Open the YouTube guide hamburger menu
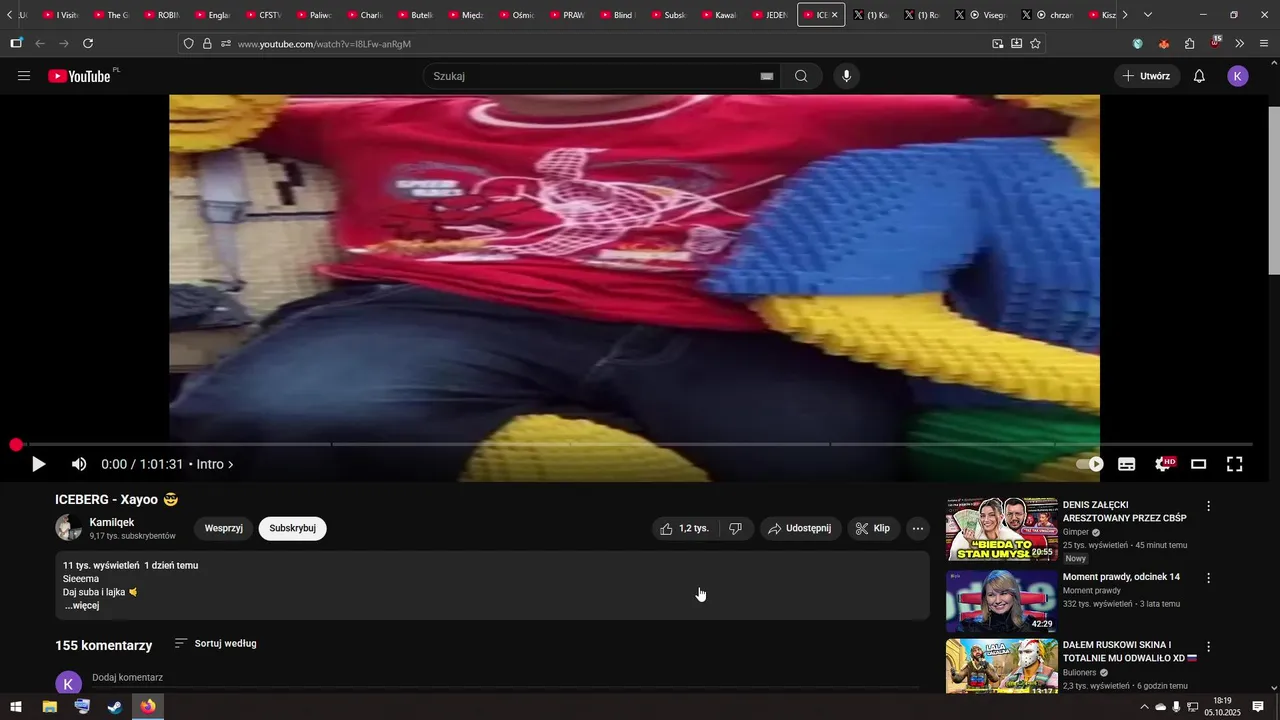This screenshot has width=1280, height=720. point(24,76)
